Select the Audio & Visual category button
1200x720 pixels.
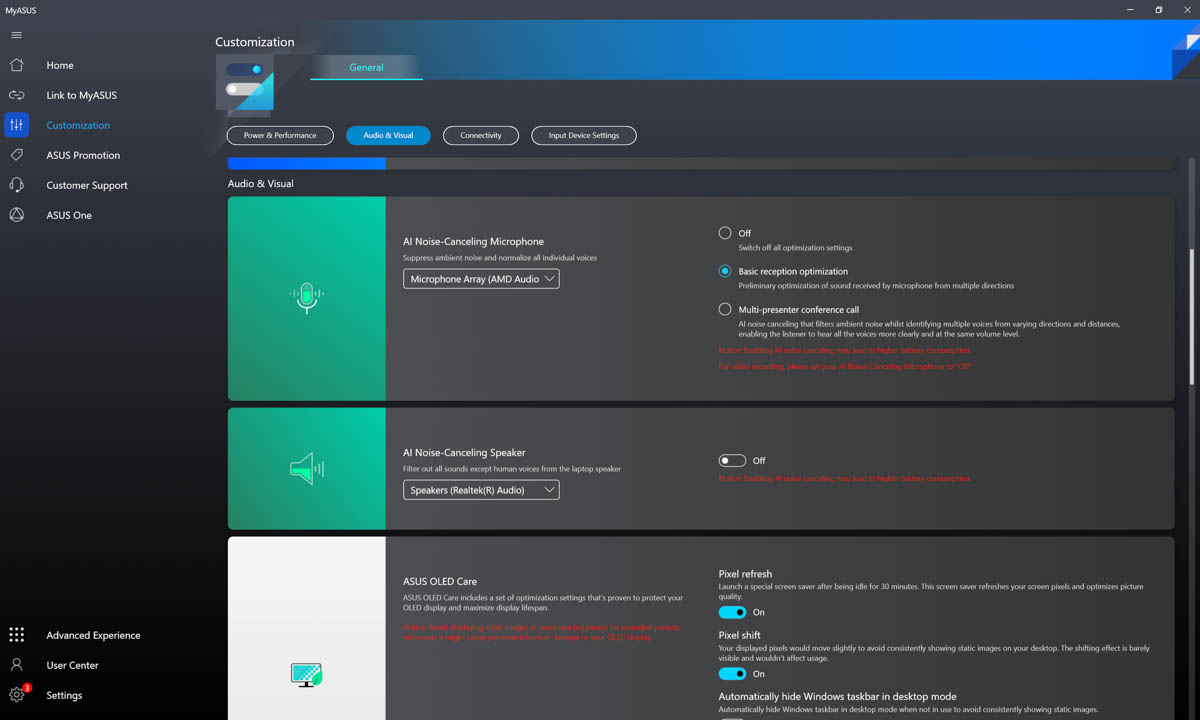388,135
